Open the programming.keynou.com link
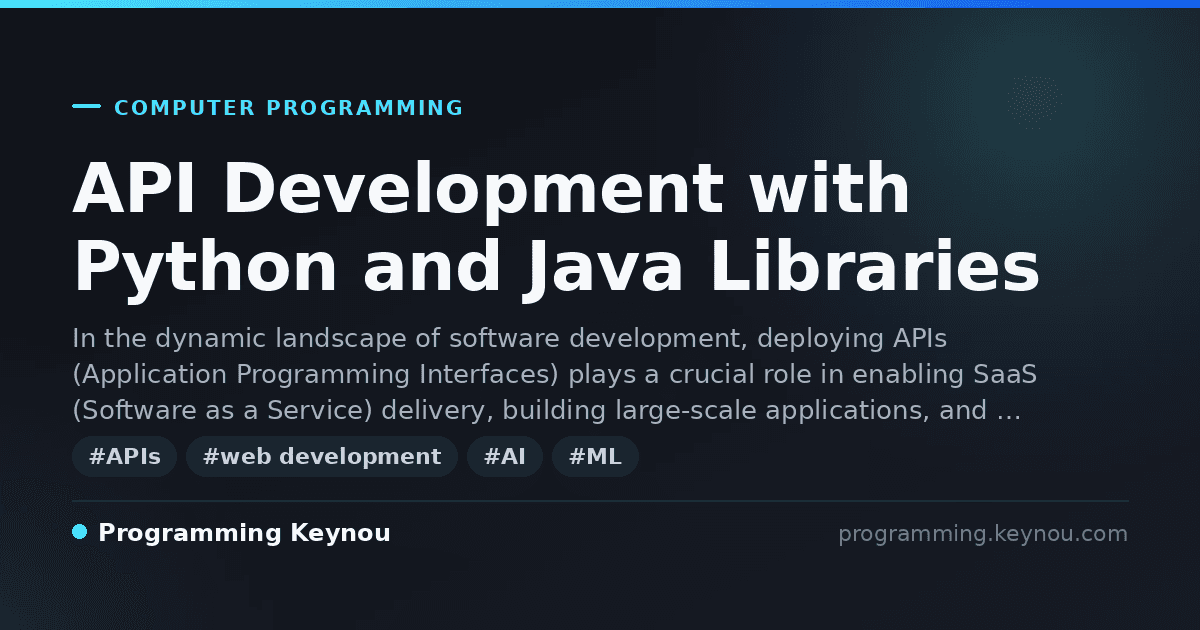The height and width of the screenshot is (630, 1200). tap(983, 534)
